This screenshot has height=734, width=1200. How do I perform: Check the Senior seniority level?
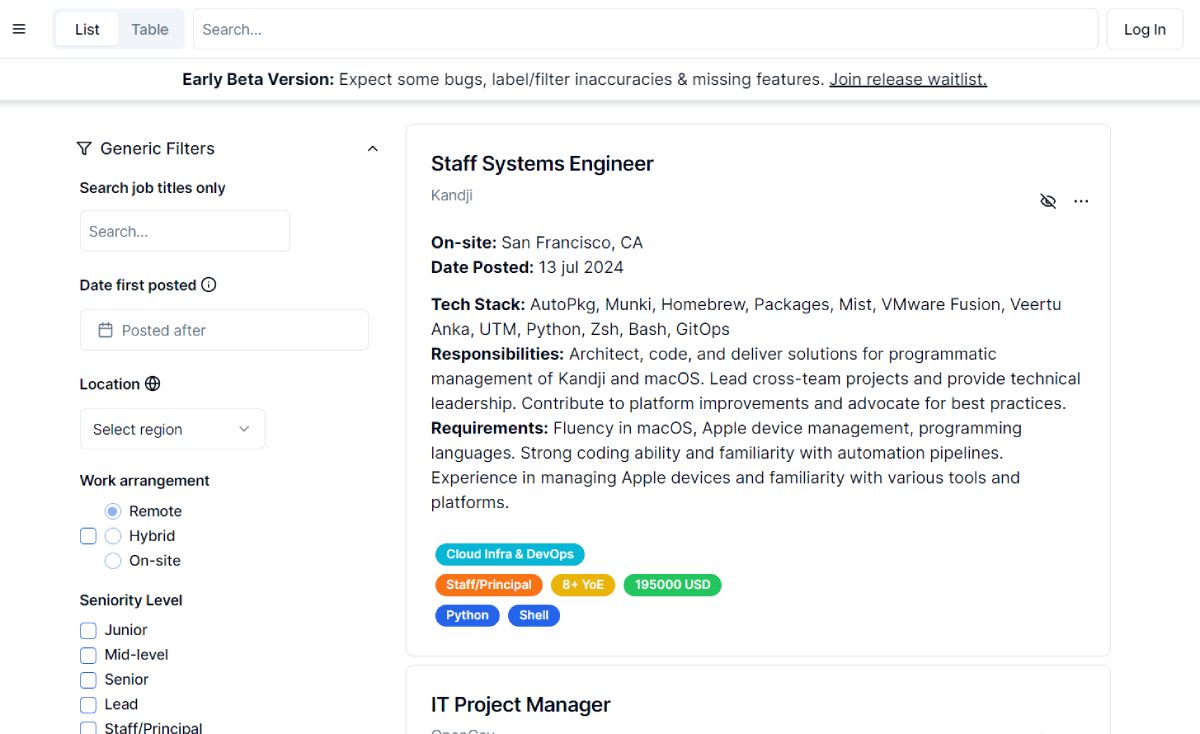click(x=88, y=680)
